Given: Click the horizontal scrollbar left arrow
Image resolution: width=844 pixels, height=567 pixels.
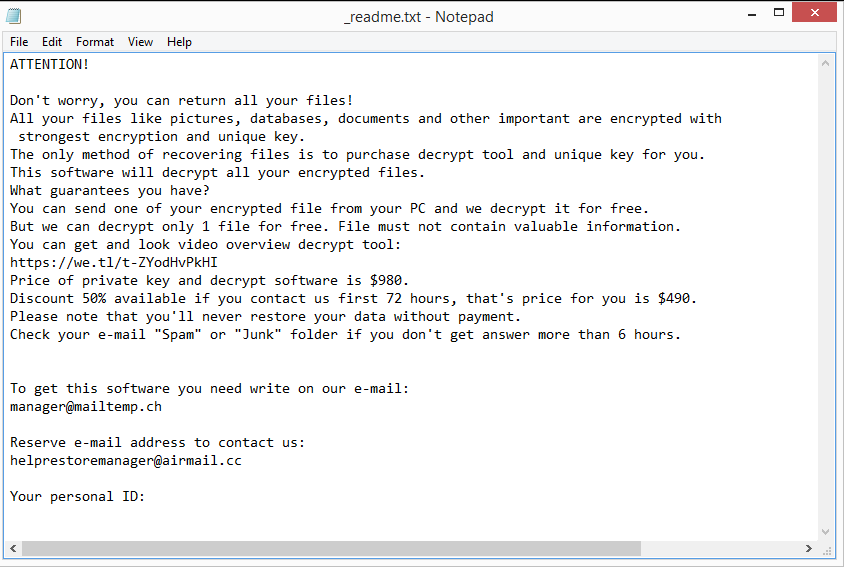Looking at the screenshot, I should point(13,548).
